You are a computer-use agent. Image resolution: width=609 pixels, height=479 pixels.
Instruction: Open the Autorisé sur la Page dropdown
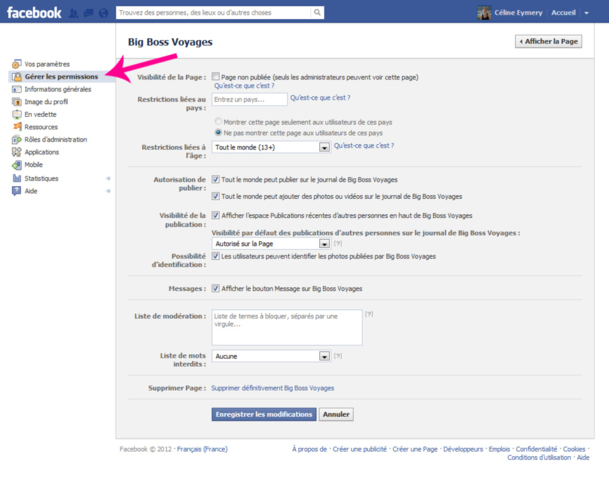(x=271, y=244)
